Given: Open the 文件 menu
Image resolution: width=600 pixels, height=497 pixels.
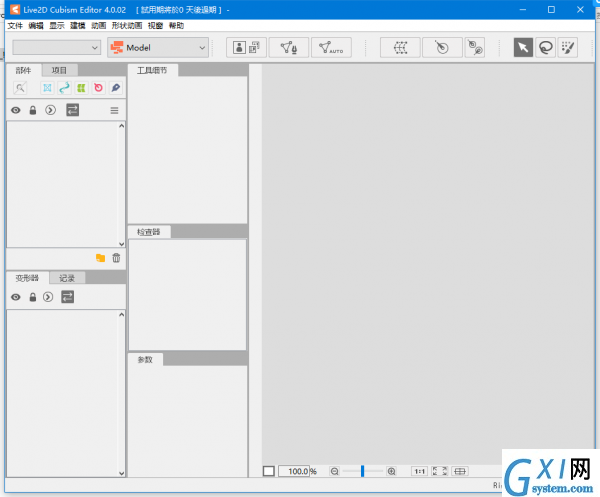Looking at the screenshot, I should coord(15,26).
